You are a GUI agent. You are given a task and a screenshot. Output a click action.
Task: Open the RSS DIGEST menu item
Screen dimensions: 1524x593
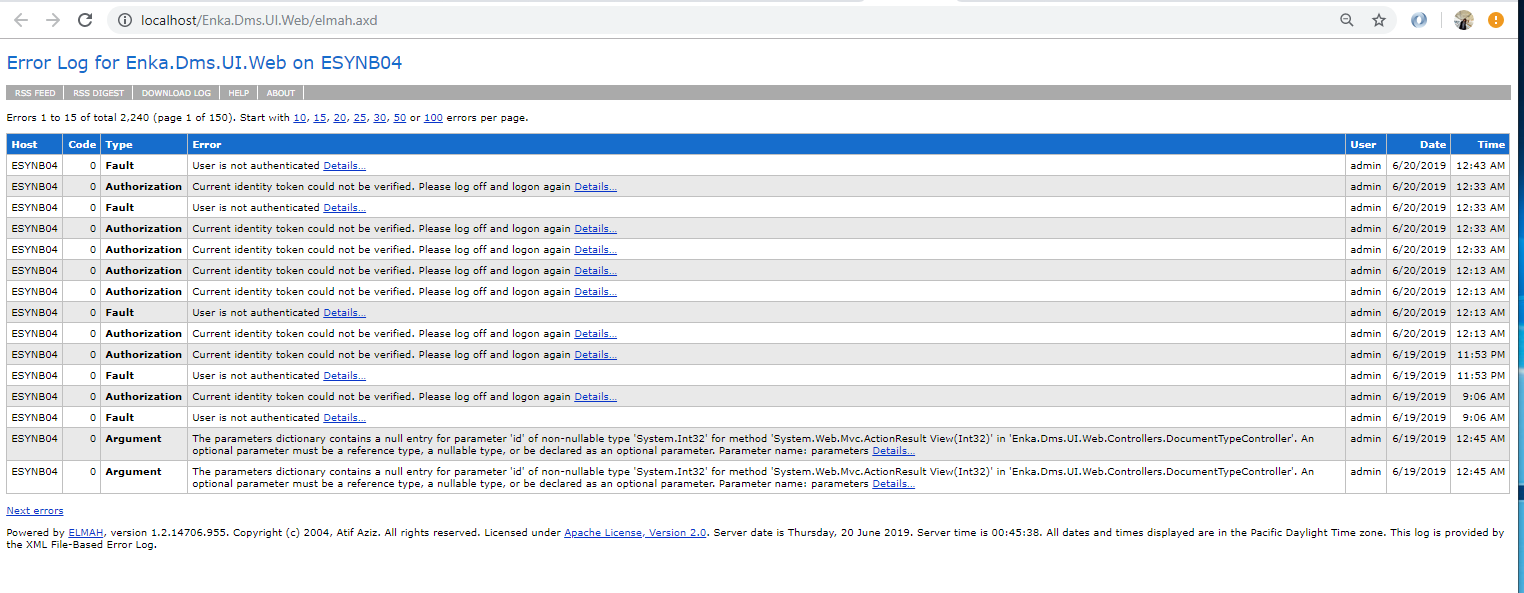99,93
